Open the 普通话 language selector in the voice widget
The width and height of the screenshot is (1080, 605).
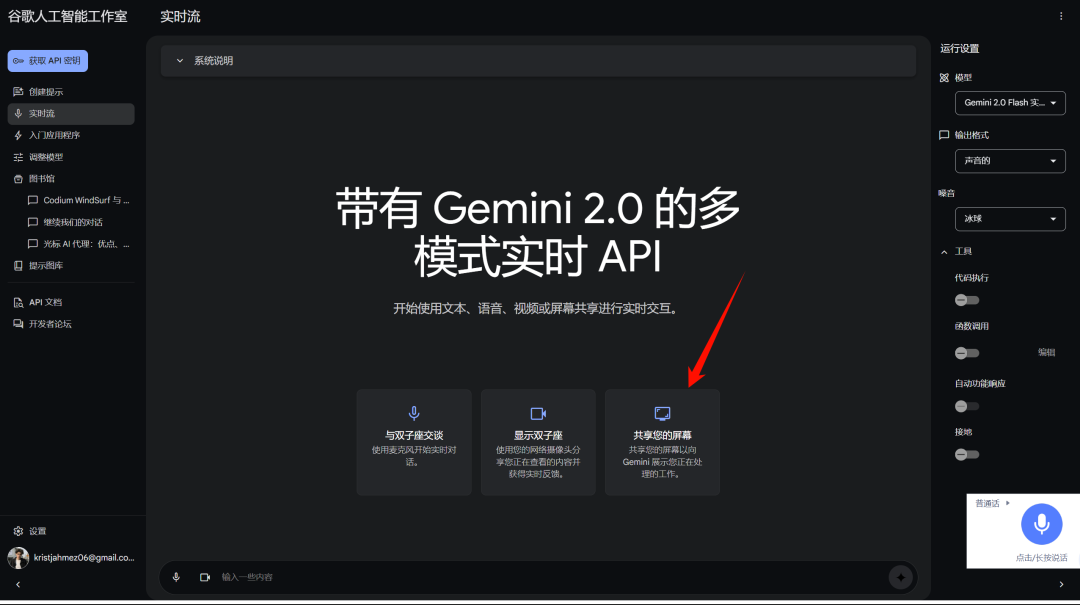pyautogui.click(x=993, y=504)
